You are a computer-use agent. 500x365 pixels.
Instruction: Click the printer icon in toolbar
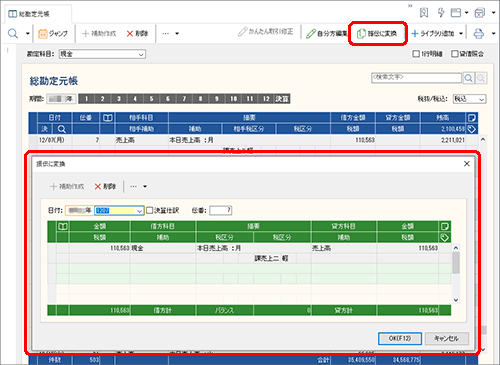(x=479, y=33)
